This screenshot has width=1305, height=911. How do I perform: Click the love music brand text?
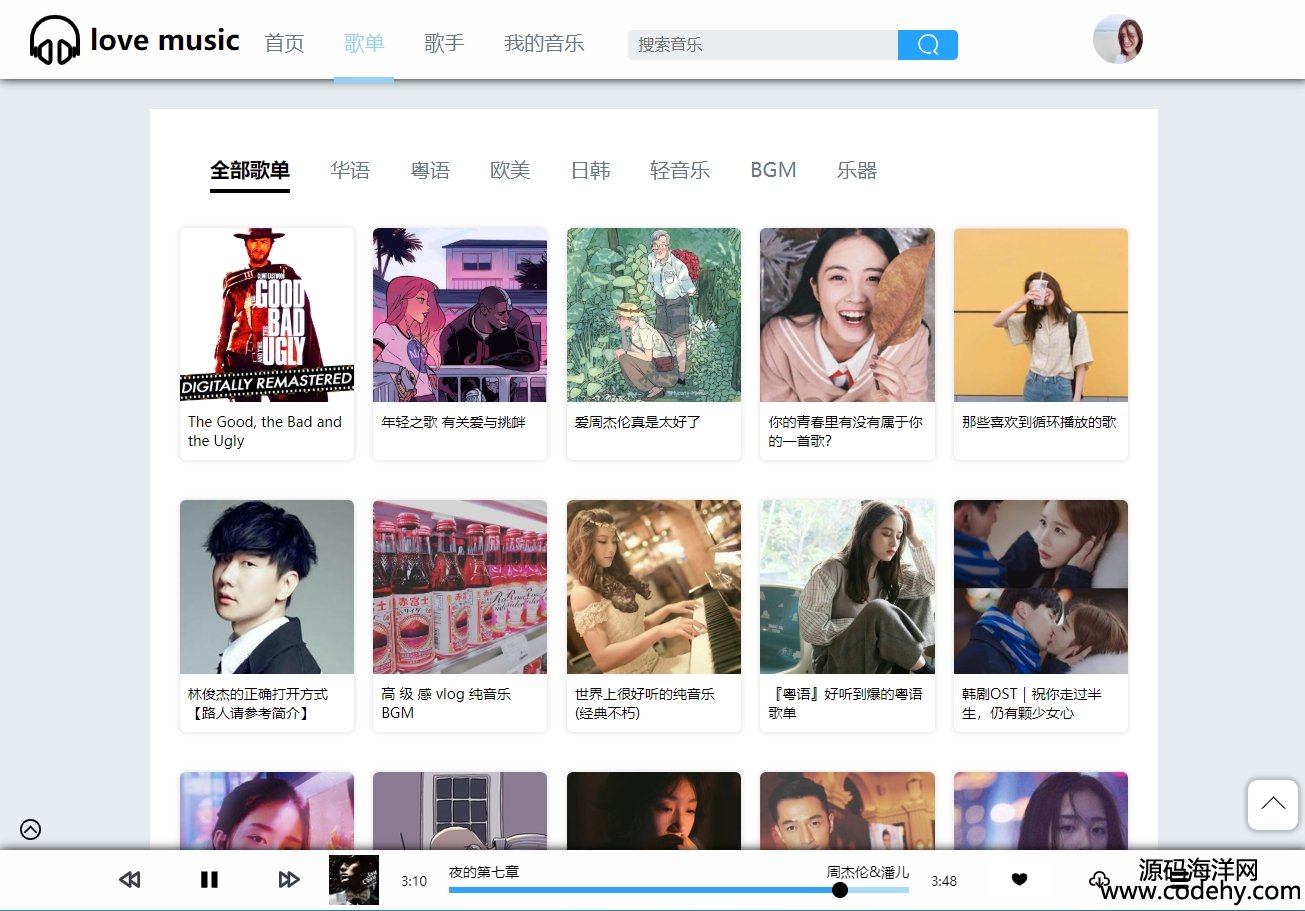pyautogui.click(x=165, y=40)
